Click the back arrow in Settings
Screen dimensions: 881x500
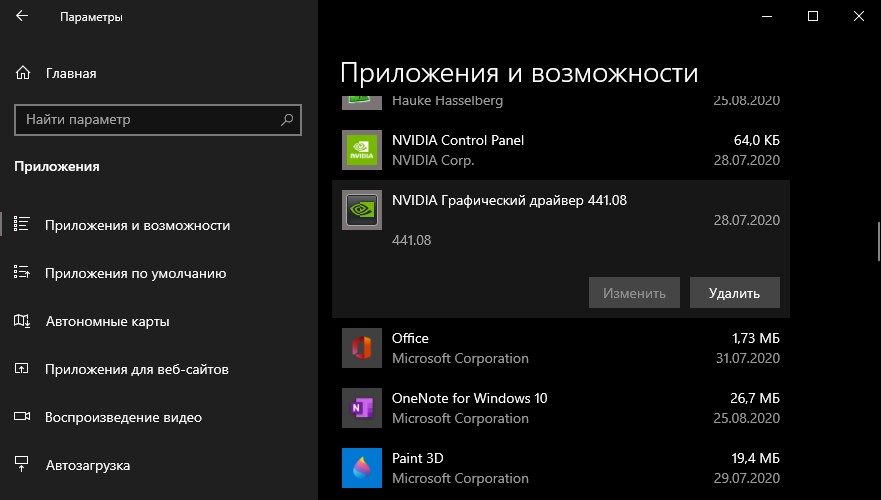click(x=22, y=16)
